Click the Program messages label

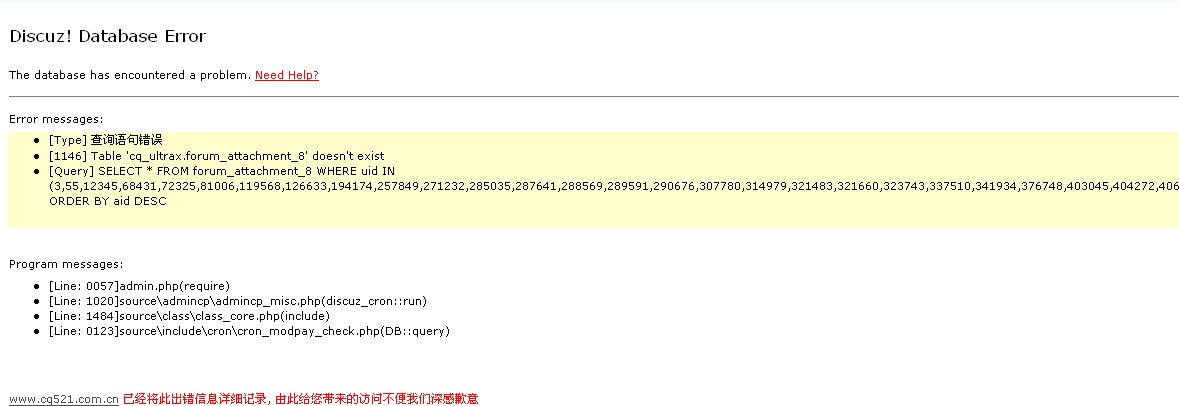[x=66, y=265]
